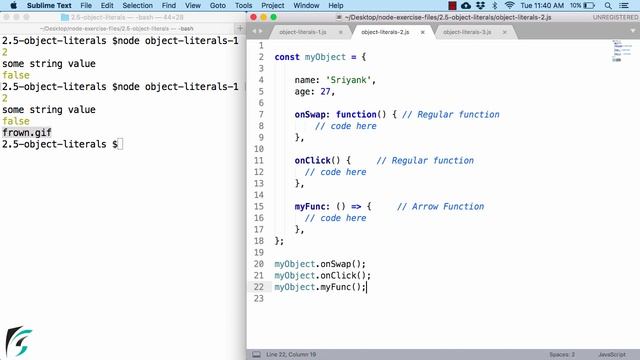
Task: Switch to object-literals-3.js tab
Action: pos(467,32)
